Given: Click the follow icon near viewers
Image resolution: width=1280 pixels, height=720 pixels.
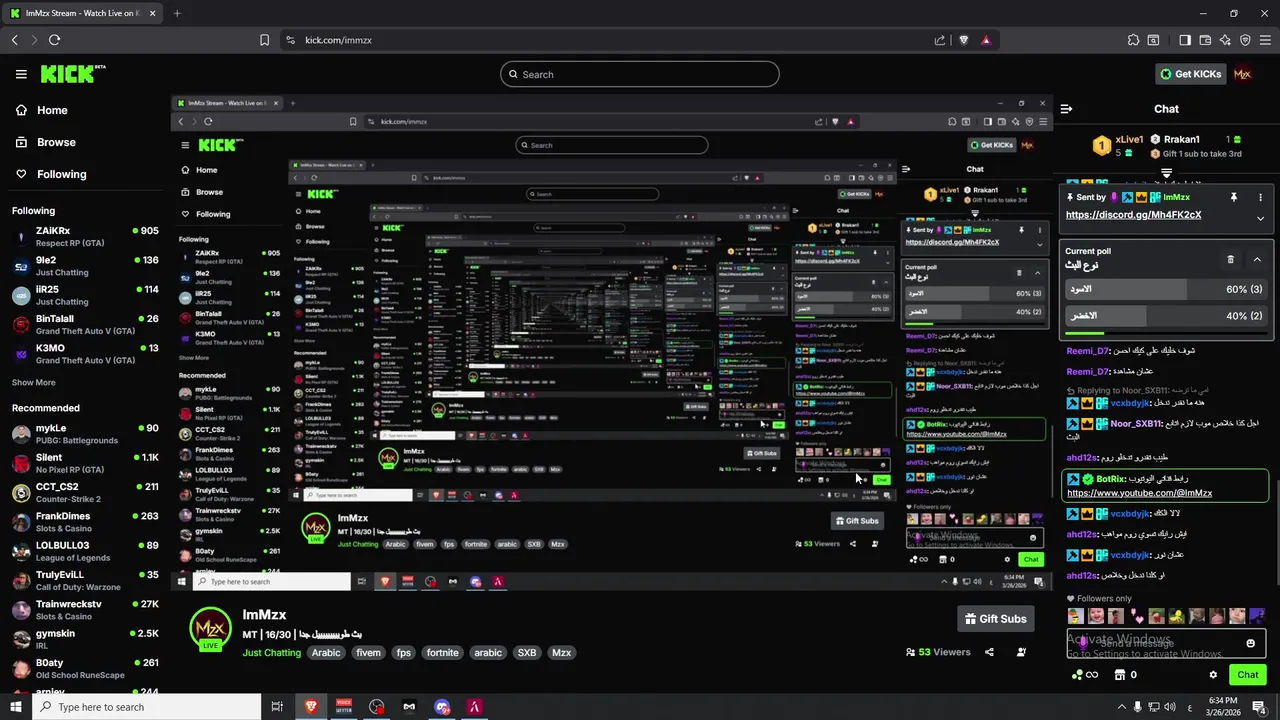Looking at the screenshot, I should click(x=1021, y=652).
